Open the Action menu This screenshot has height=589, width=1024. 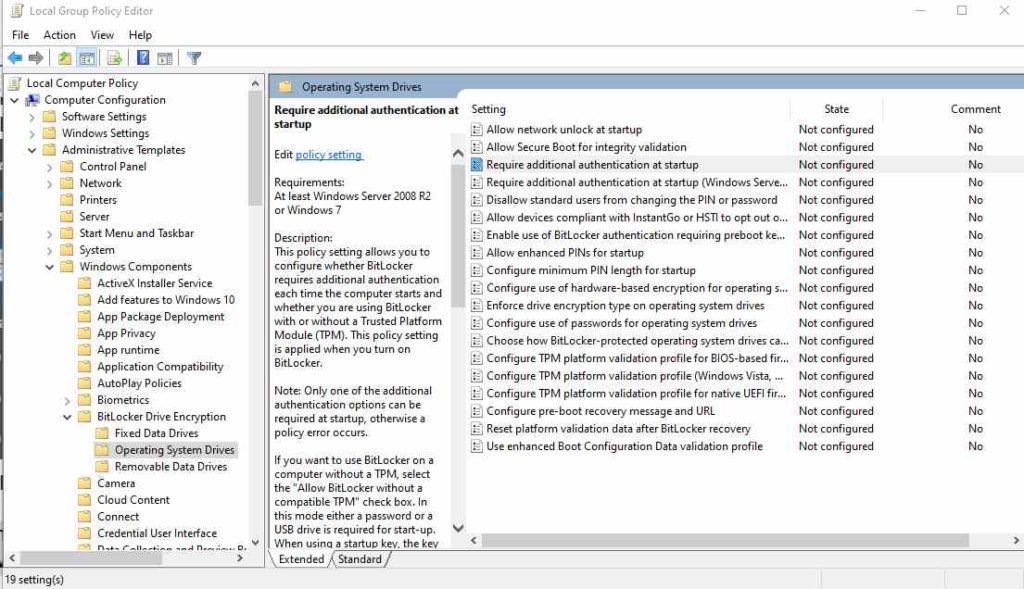pyautogui.click(x=59, y=35)
